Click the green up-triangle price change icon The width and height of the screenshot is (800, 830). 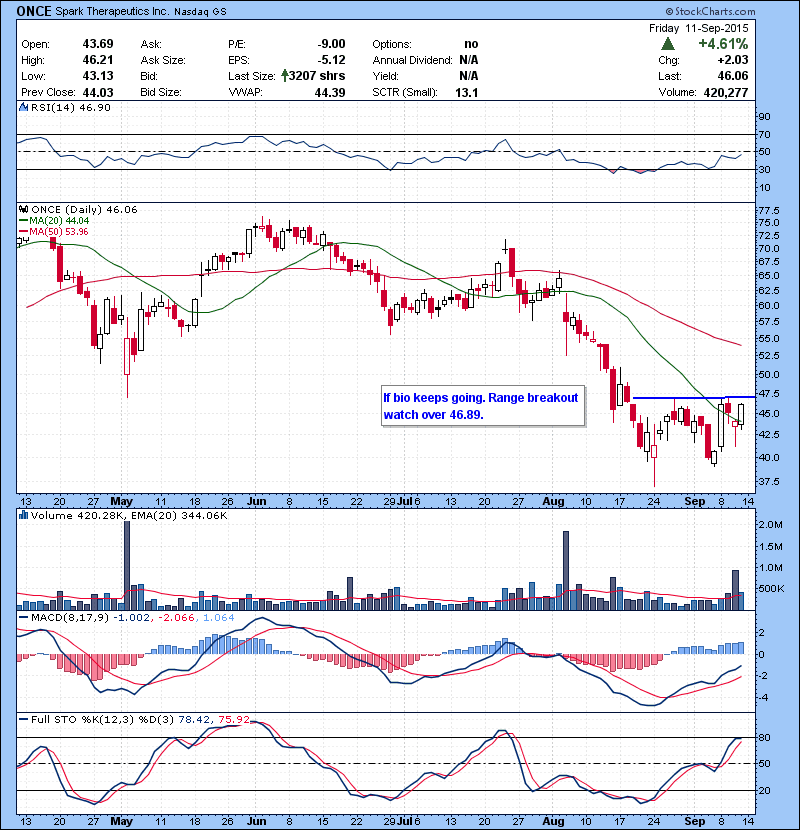668,43
